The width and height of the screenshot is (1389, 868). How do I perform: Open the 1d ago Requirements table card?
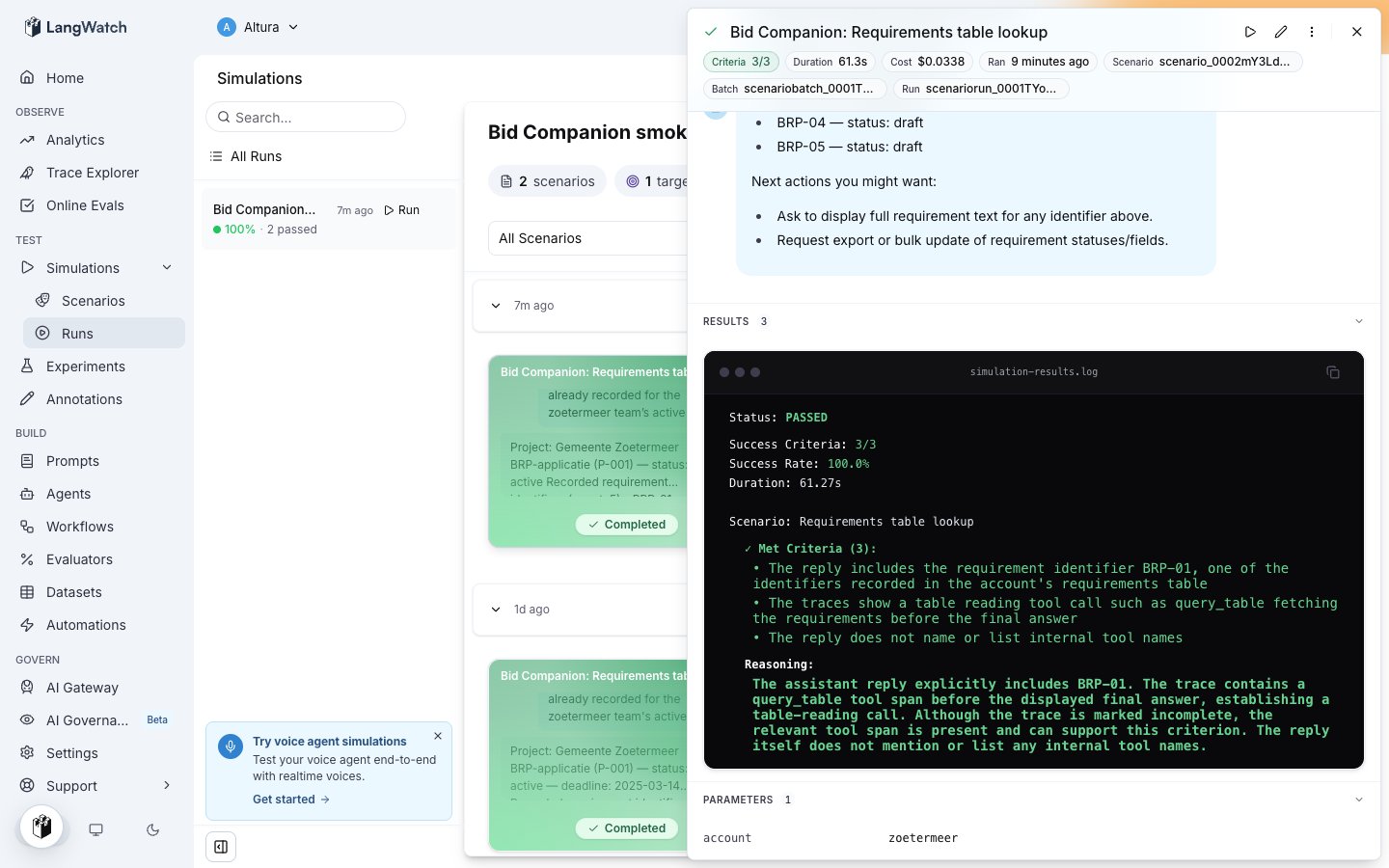(587, 755)
